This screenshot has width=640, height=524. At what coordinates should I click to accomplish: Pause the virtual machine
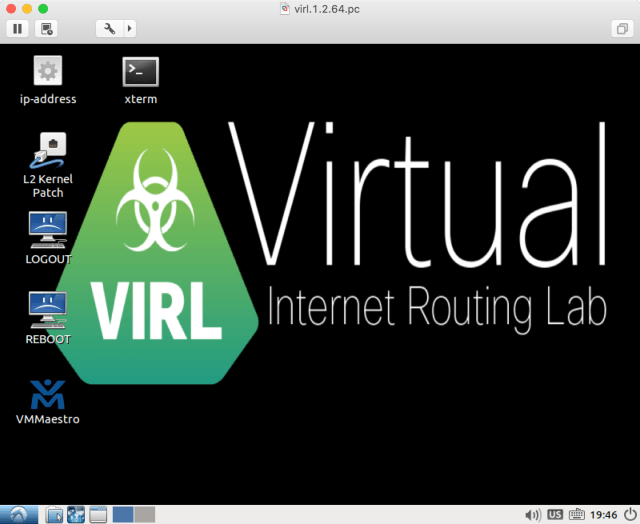[x=18, y=29]
